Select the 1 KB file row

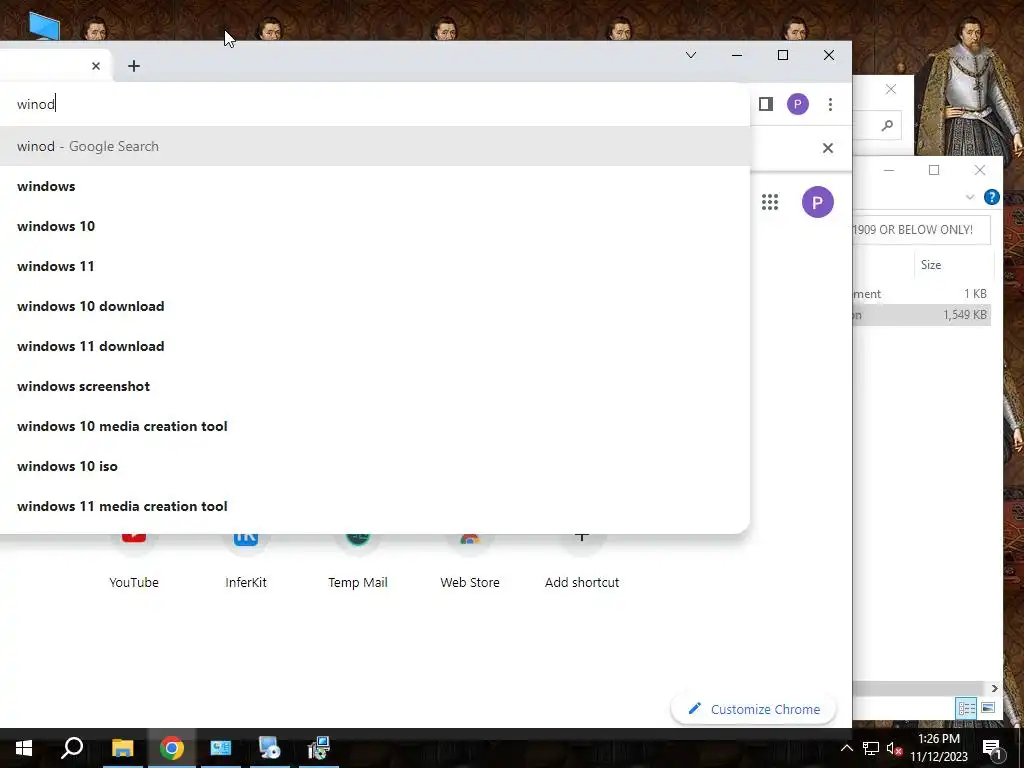point(922,294)
